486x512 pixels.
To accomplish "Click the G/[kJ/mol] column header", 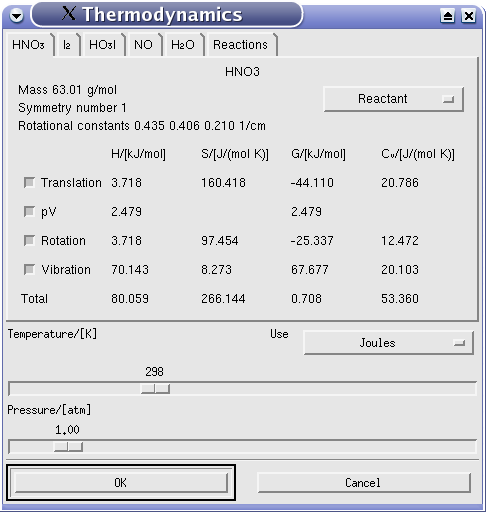I will tap(318, 154).
